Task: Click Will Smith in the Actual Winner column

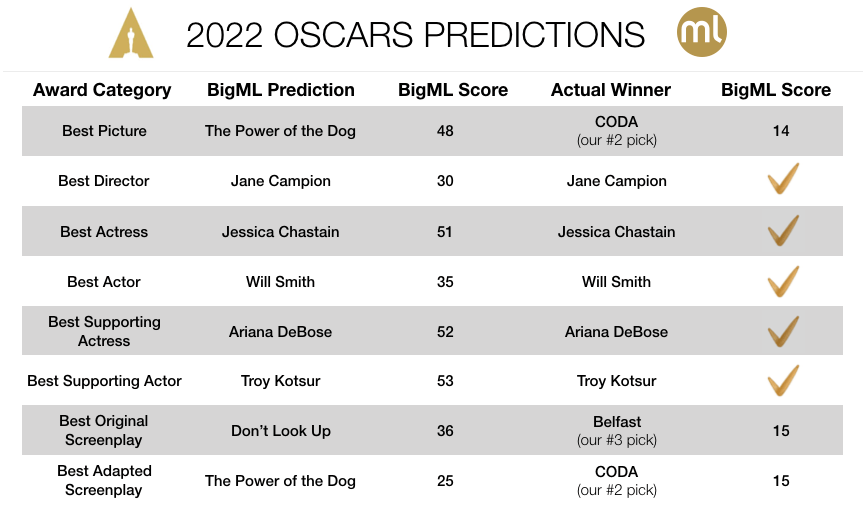Action: tap(616, 282)
